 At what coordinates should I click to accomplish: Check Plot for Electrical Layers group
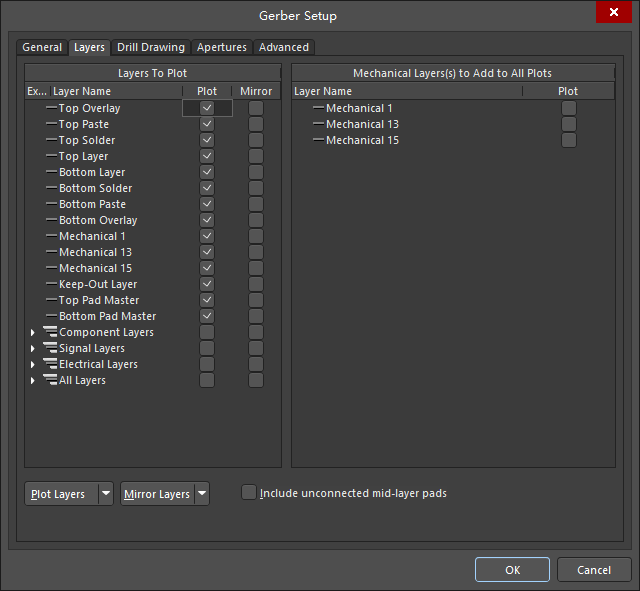[207, 364]
